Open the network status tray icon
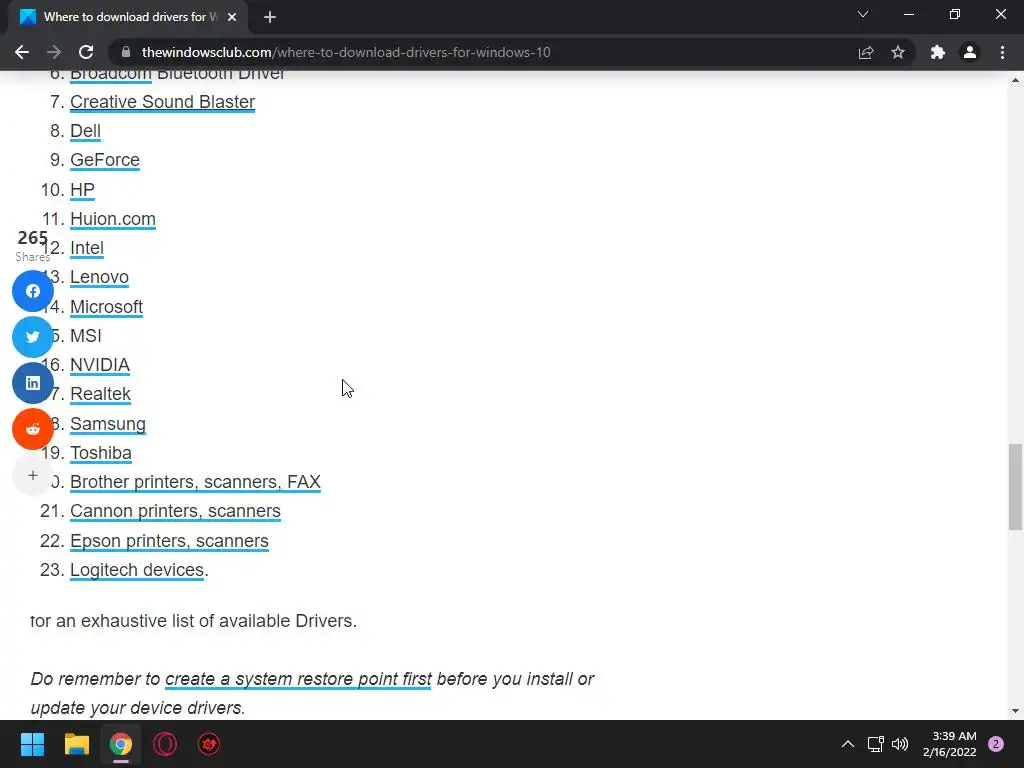 coord(875,744)
